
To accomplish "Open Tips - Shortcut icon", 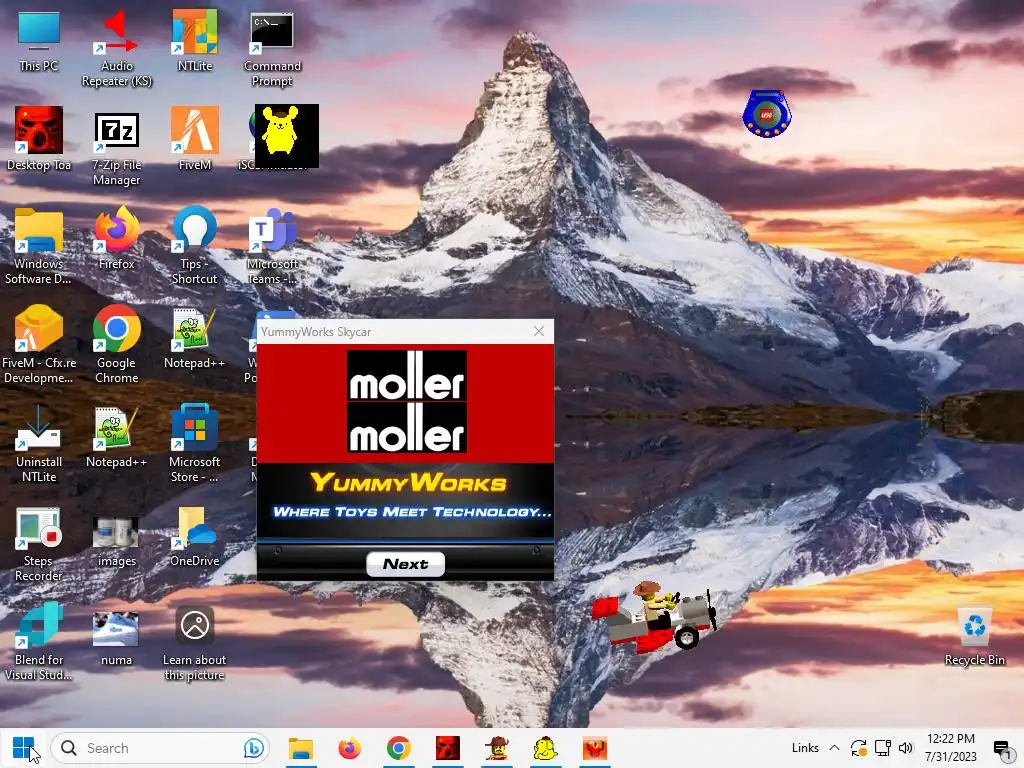I will tap(195, 246).
